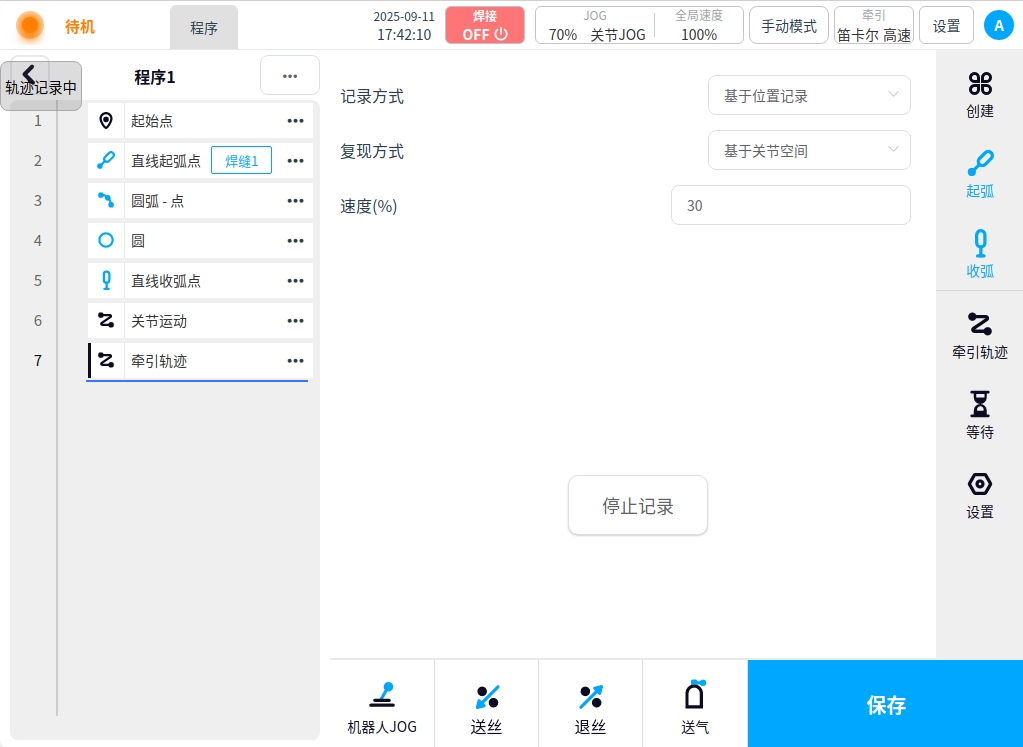This screenshot has height=747, width=1023.
Task: Click the 速度(%) input field
Action: pyautogui.click(x=790, y=206)
